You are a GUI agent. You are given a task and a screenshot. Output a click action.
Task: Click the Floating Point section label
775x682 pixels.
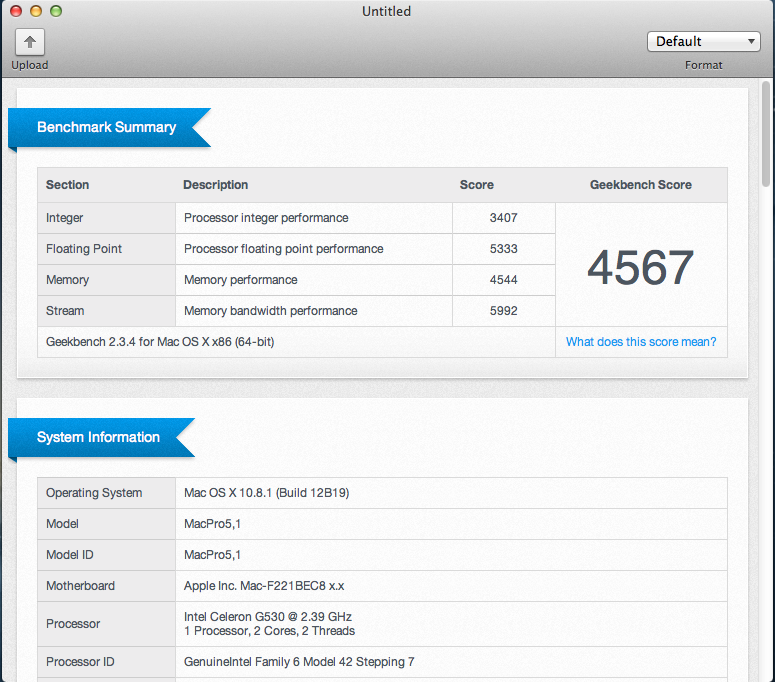pyautogui.click(x=84, y=249)
